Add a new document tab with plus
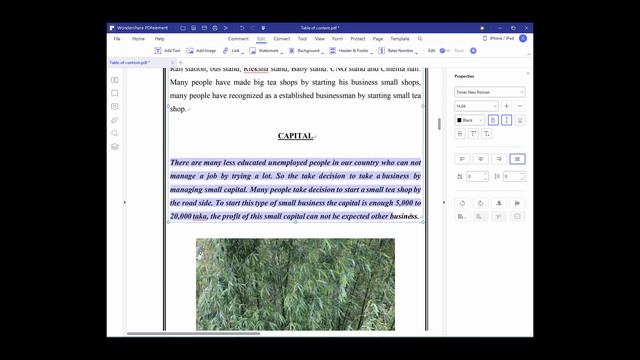 click(x=180, y=62)
